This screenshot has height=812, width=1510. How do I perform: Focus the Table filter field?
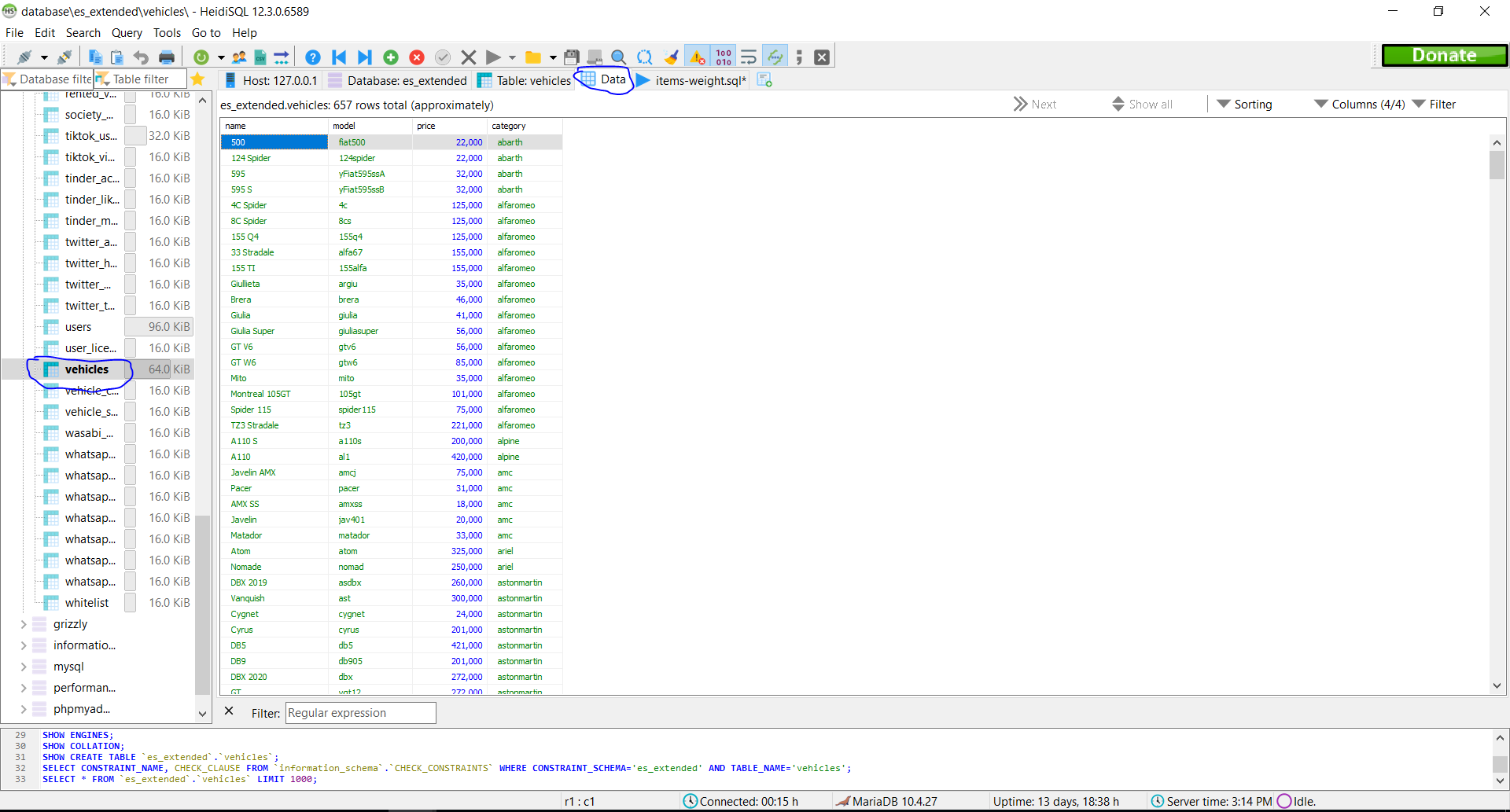coord(140,79)
